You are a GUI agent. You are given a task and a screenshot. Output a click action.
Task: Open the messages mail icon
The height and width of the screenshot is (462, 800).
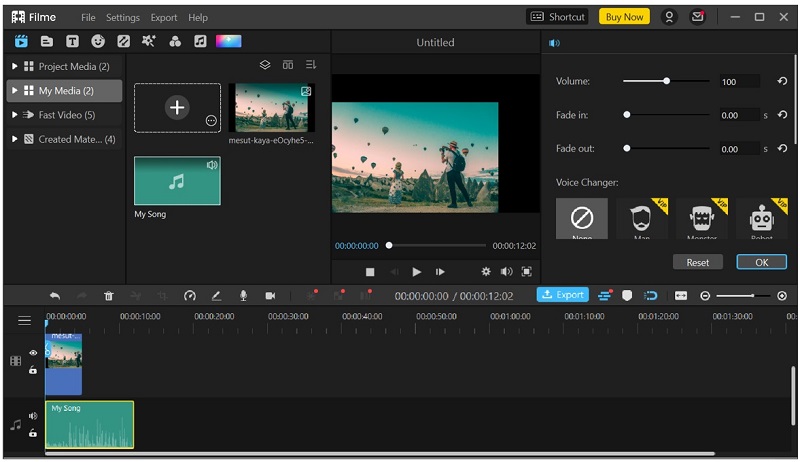(697, 17)
